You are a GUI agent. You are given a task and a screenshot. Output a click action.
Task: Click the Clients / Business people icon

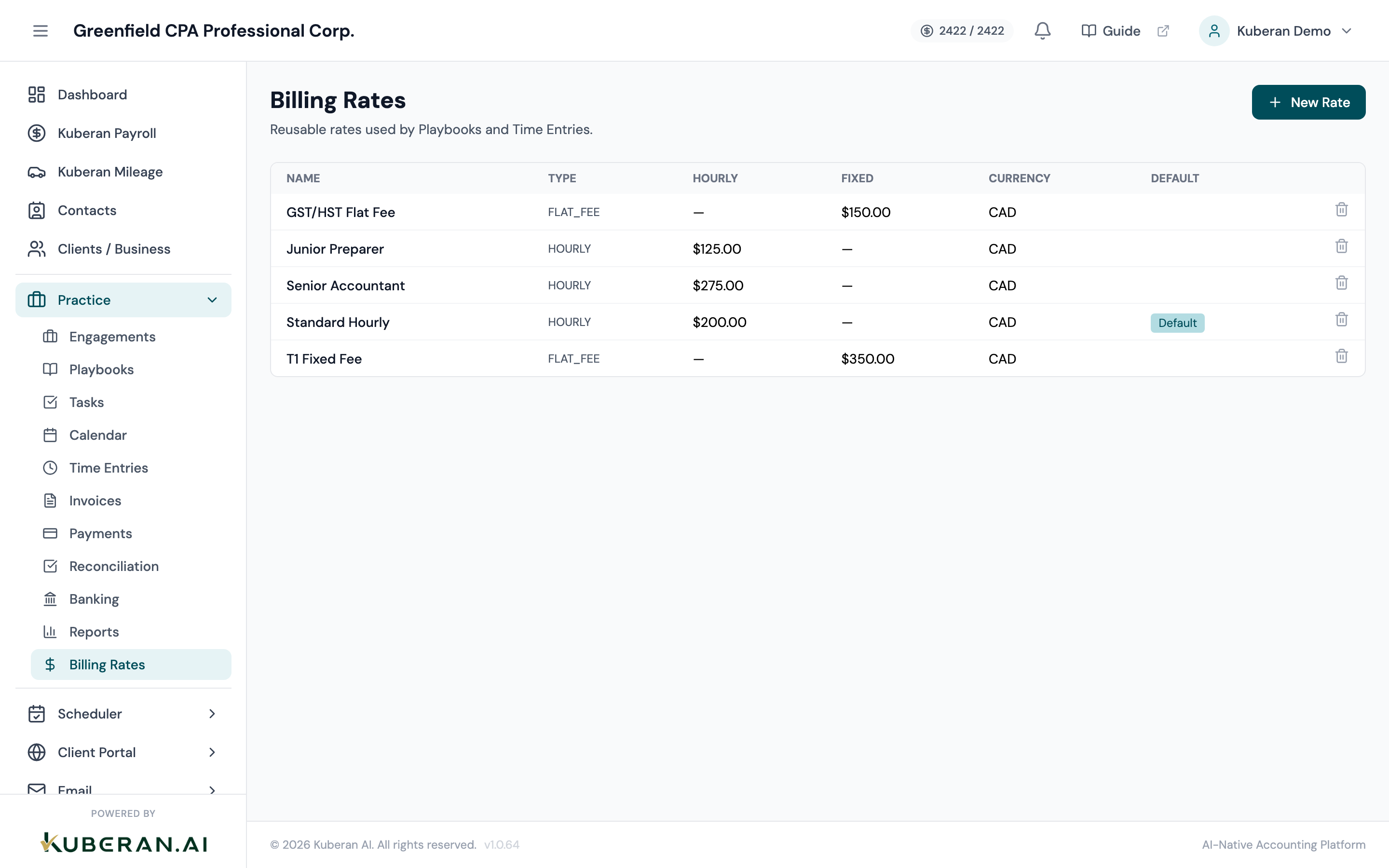37,248
